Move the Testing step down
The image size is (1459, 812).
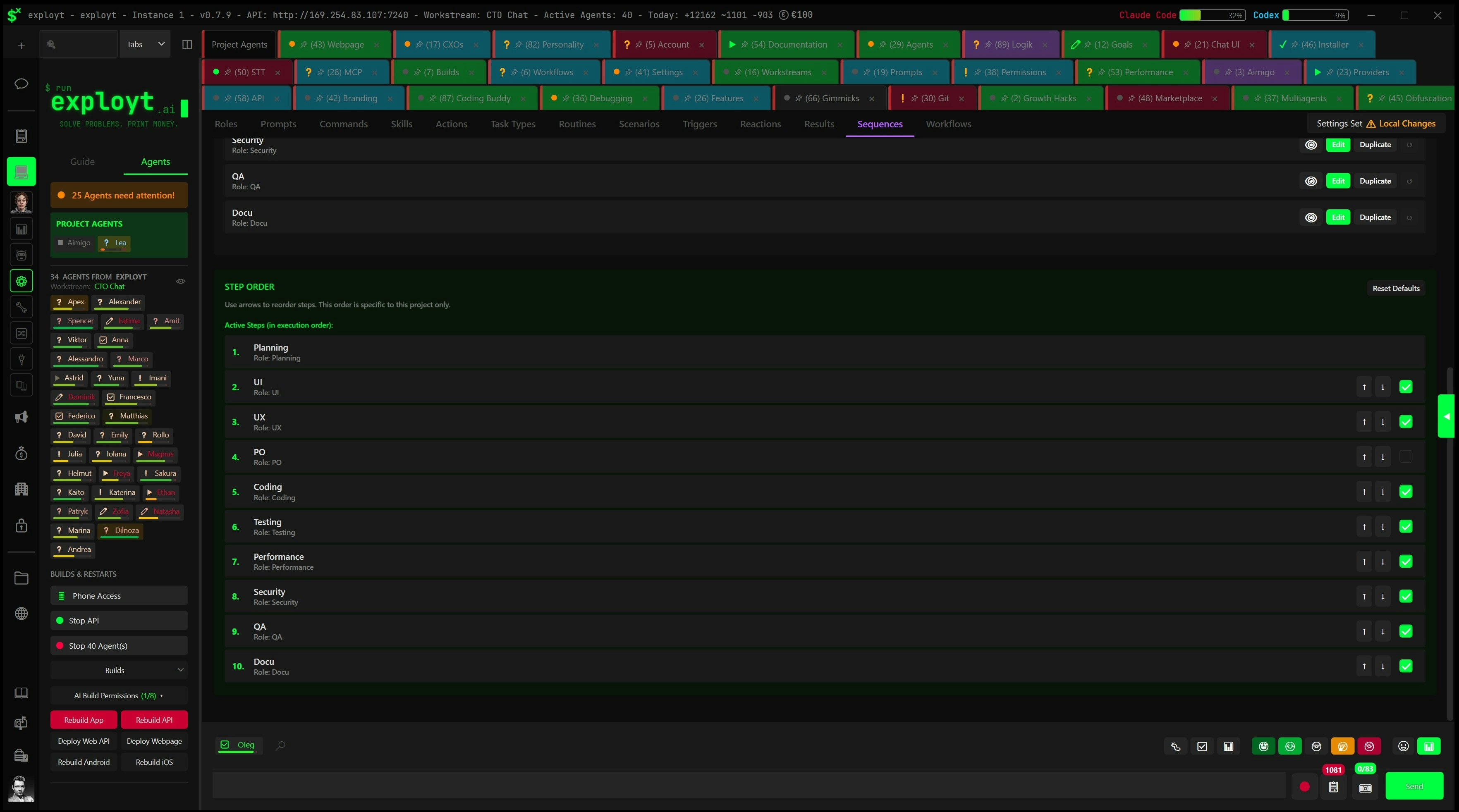tap(1382, 527)
